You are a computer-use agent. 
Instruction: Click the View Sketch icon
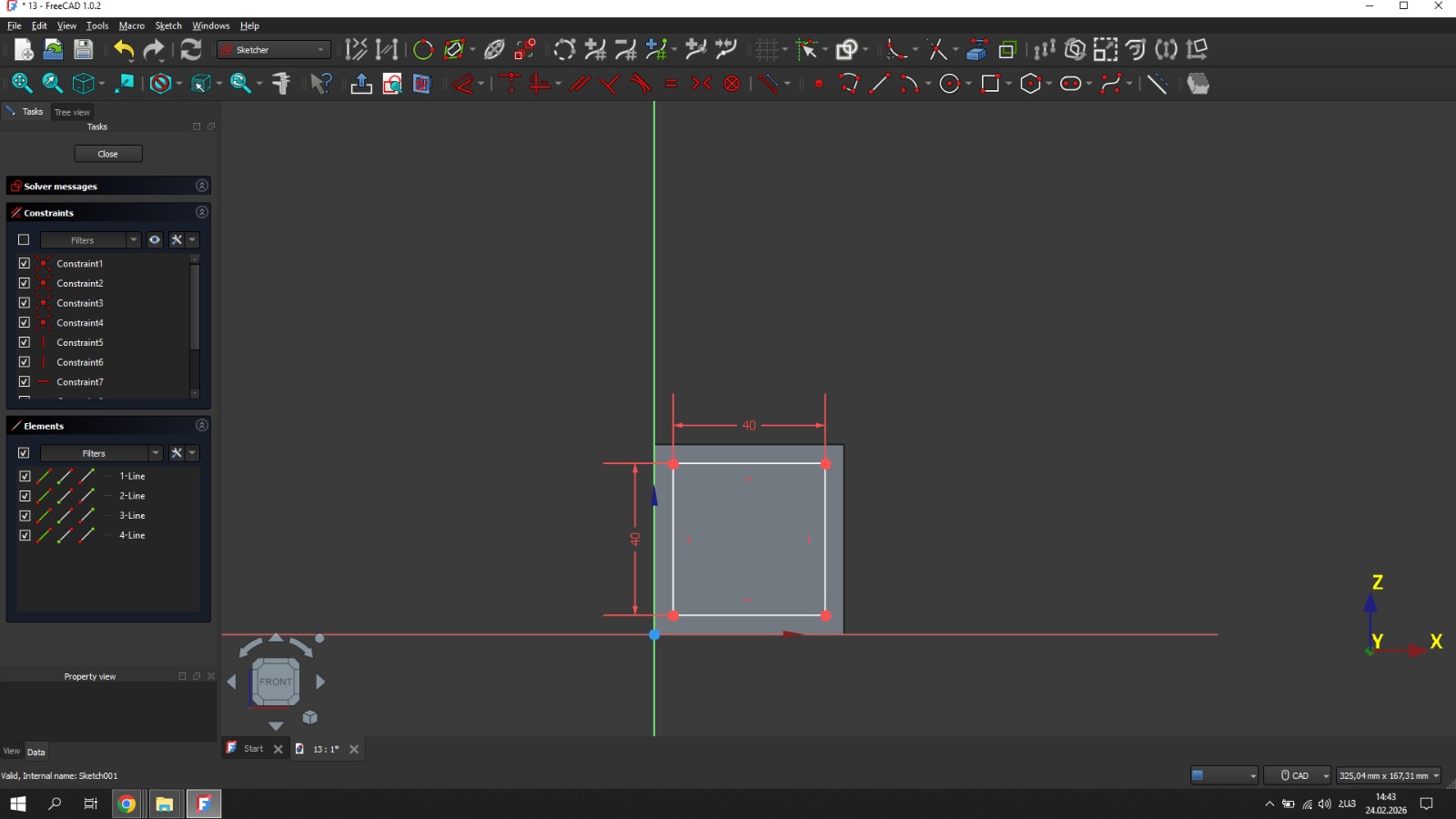[392, 84]
